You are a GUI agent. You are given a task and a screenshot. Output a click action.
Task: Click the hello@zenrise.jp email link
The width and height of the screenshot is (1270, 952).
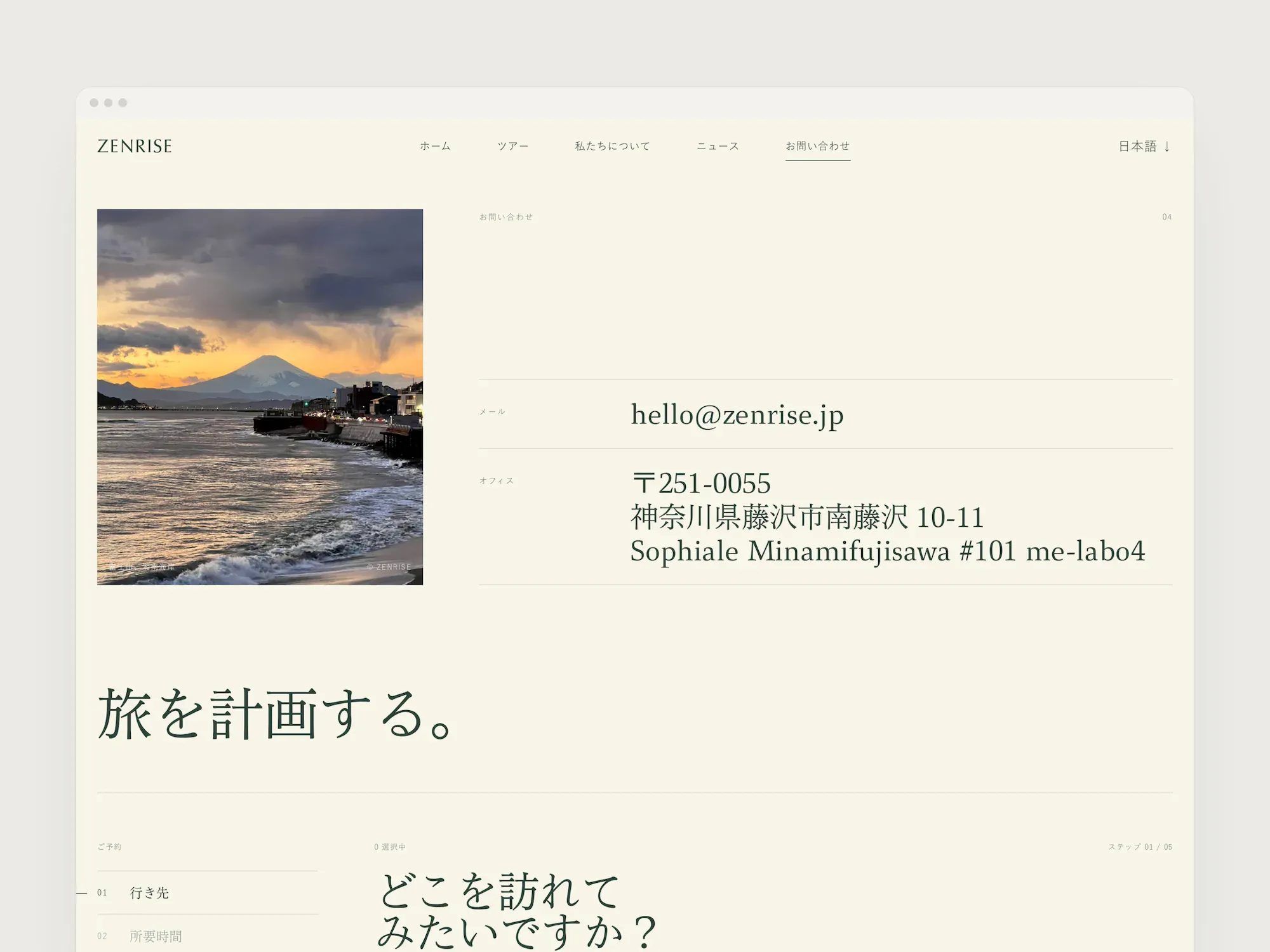click(x=737, y=414)
